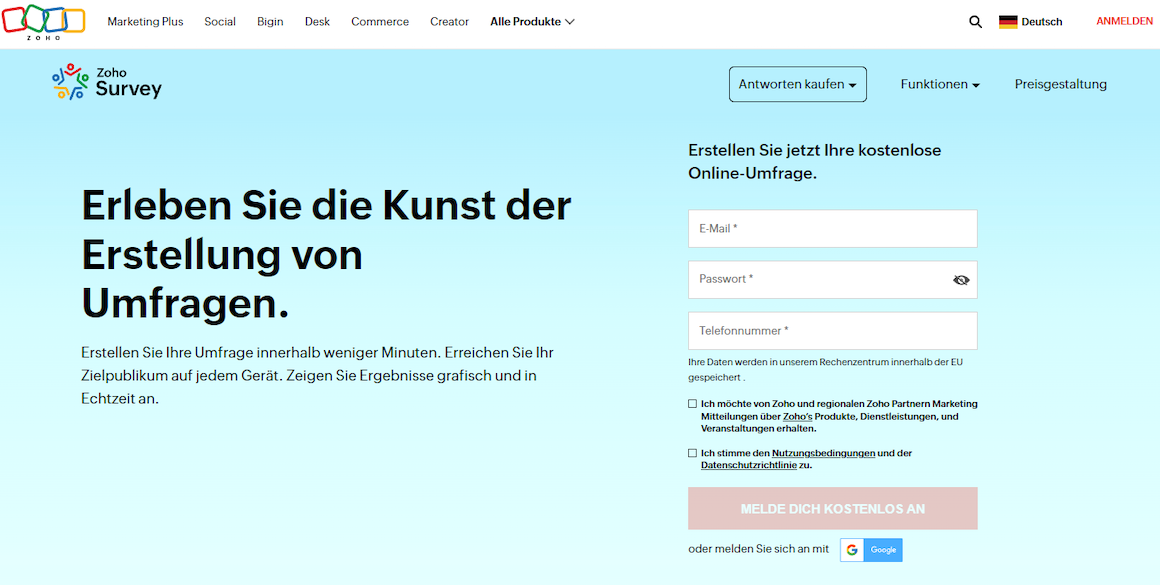
Task: Sign up with the Google button
Action: pyautogui.click(x=871, y=550)
